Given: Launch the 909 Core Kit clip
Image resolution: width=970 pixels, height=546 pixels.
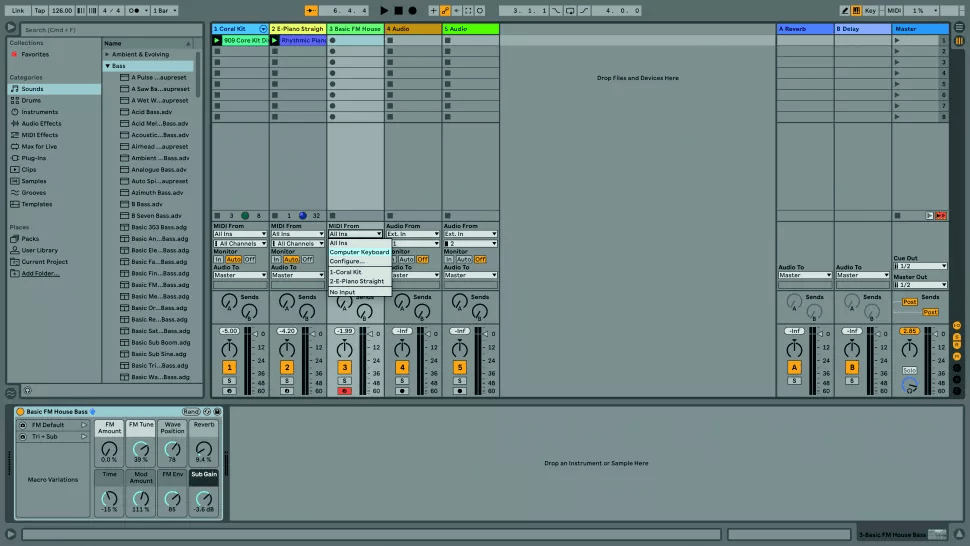Looking at the screenshot, I should [217, 41].
